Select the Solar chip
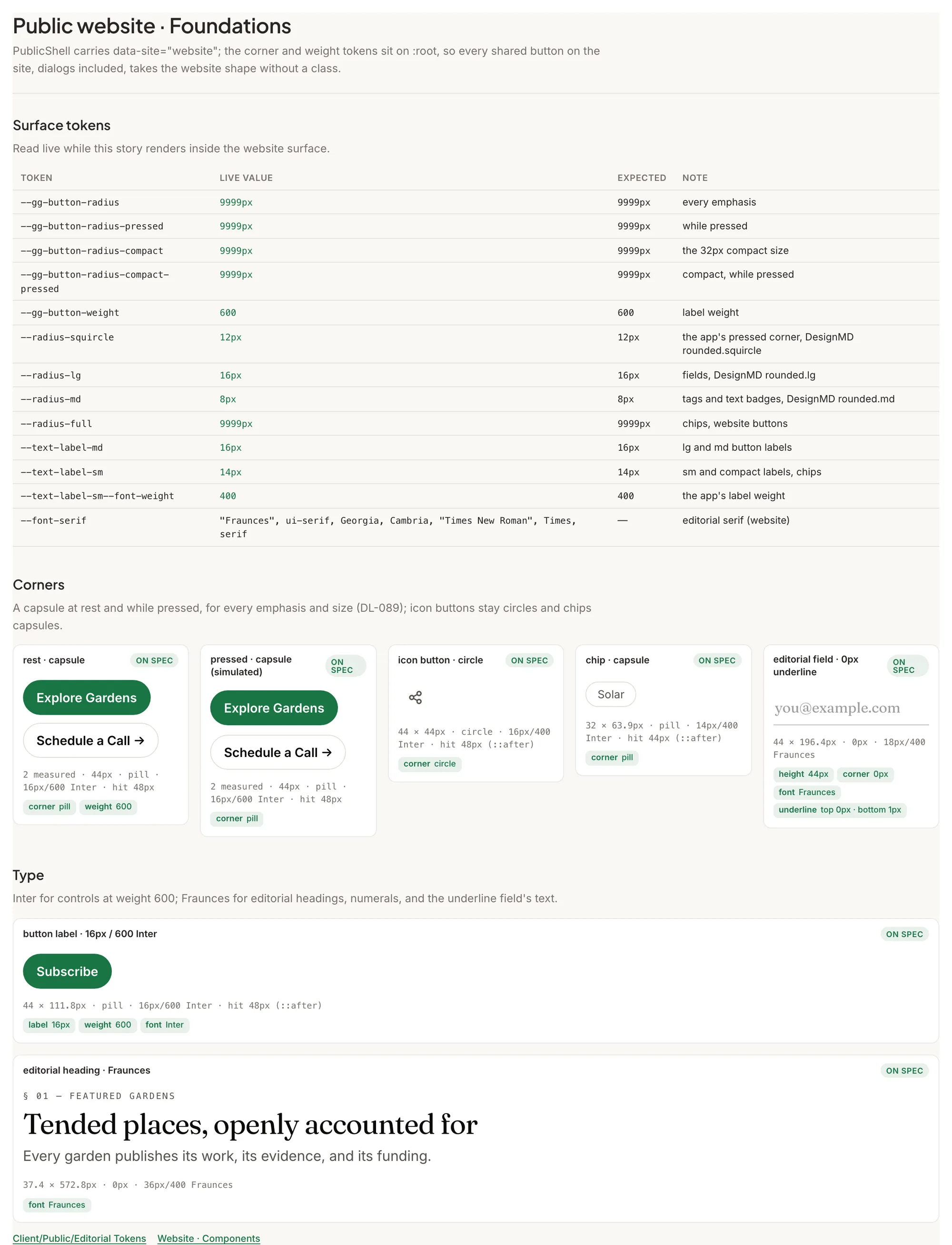The height and width of the screenshot is (1245, 952). 610,694
